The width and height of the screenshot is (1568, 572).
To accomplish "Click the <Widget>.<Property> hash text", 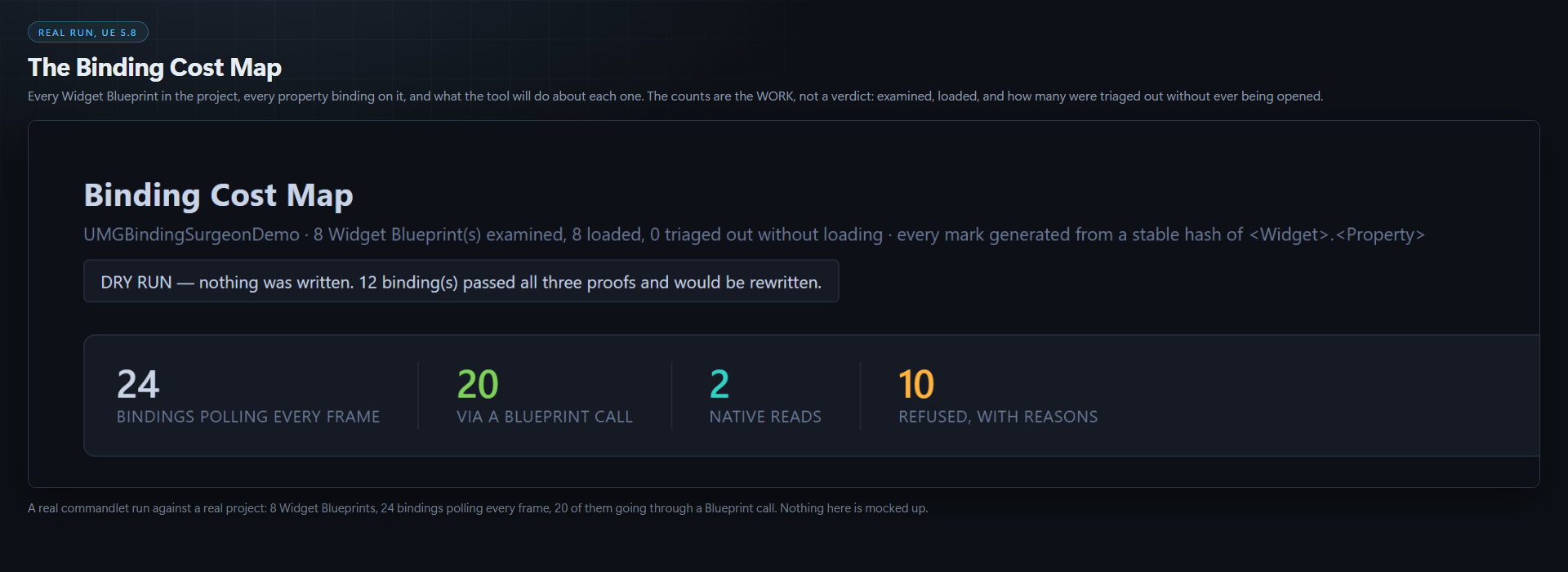I will 1337,235.
